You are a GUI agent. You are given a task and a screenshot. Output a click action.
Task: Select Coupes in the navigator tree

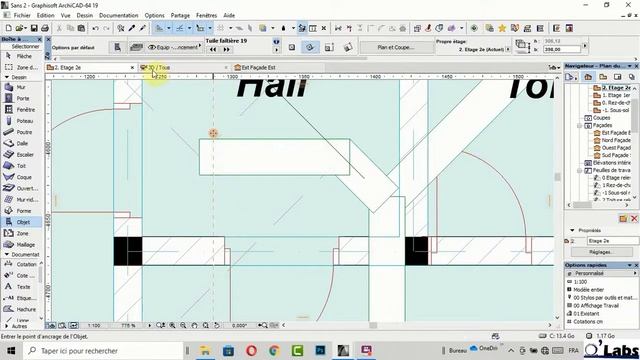[x=597, y=118]
